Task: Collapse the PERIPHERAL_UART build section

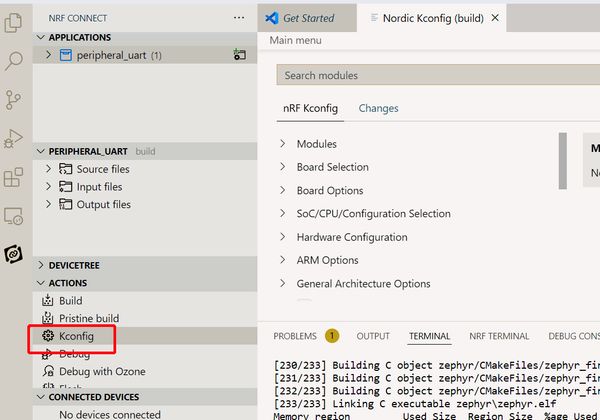Action: pyautogui.click(x=41, y=151)
